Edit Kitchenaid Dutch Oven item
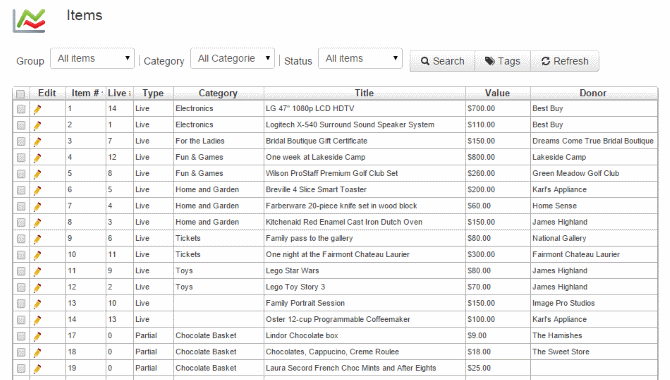 (37, 223)
